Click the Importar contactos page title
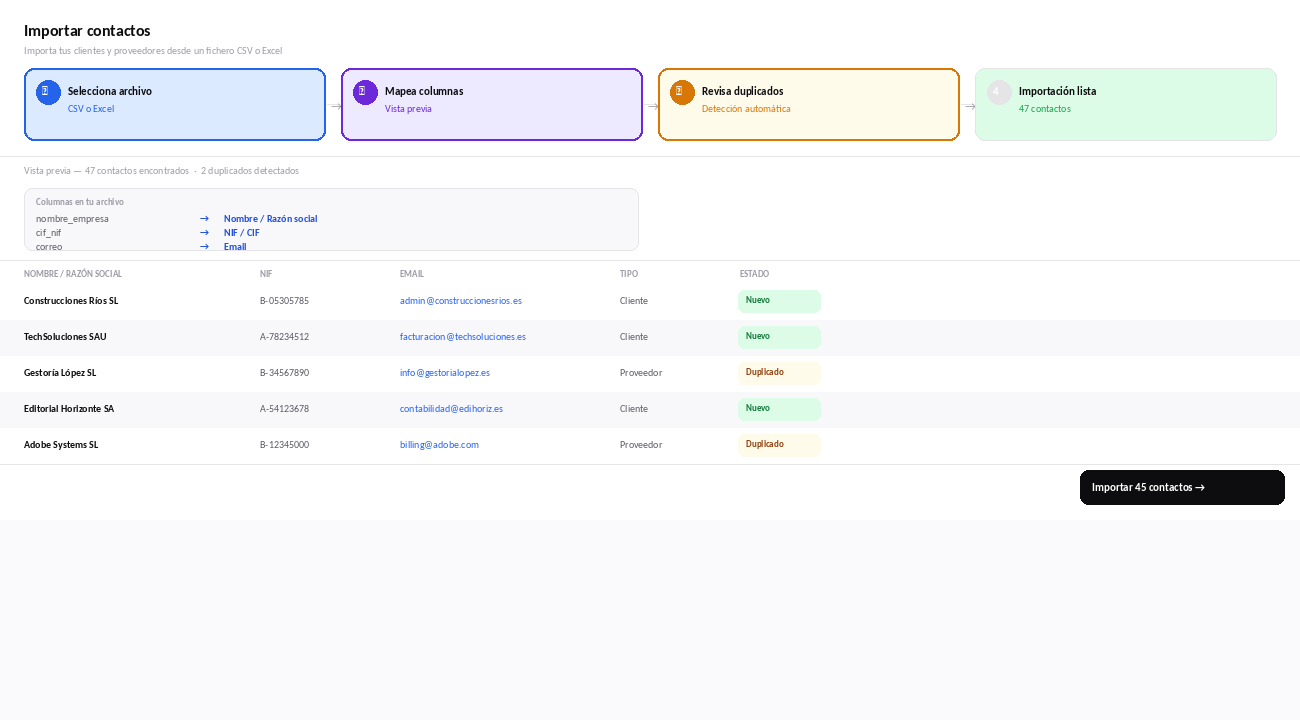Viewport: 1300px width, 720px height. (87, 31)
